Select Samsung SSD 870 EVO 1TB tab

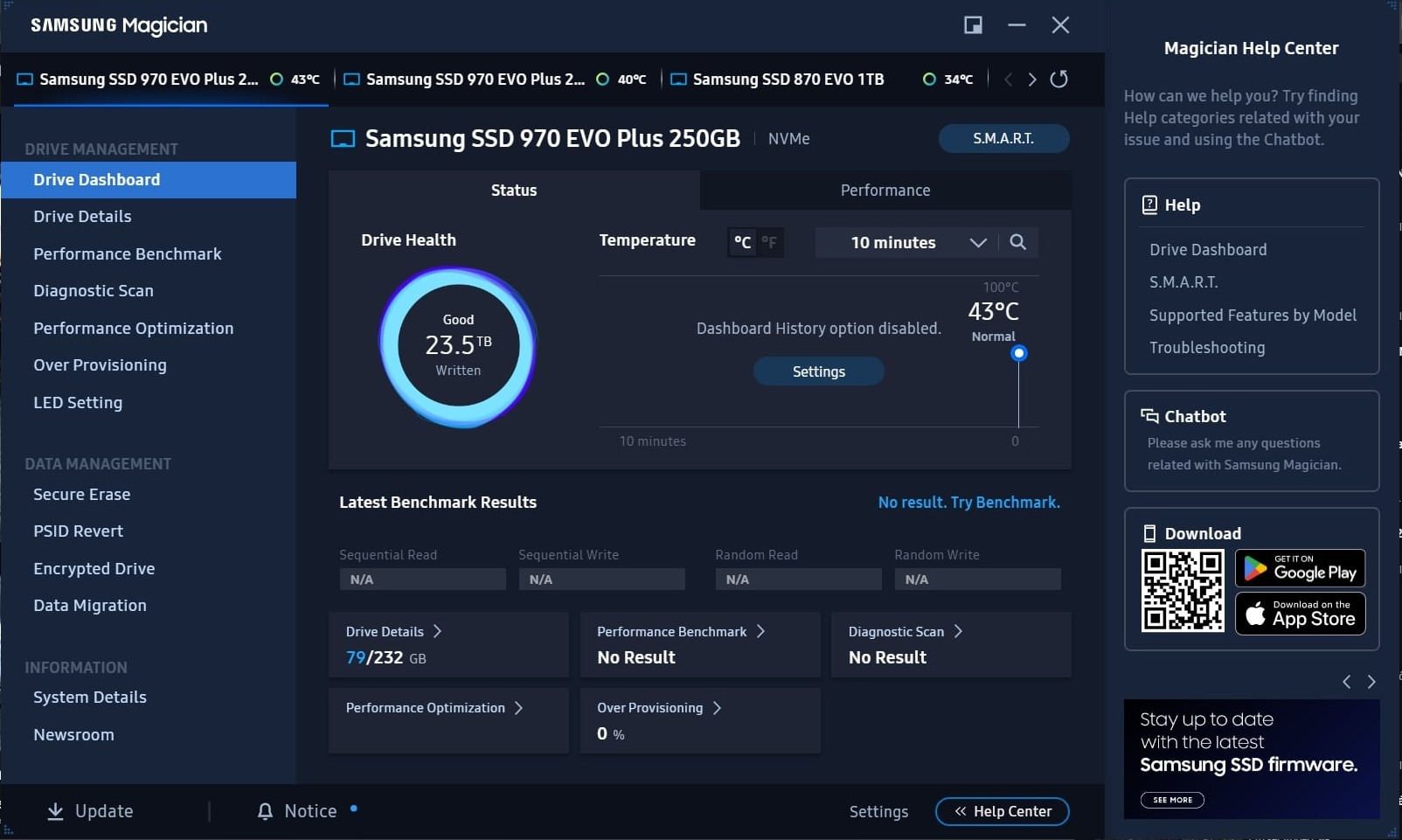[822, 80]
